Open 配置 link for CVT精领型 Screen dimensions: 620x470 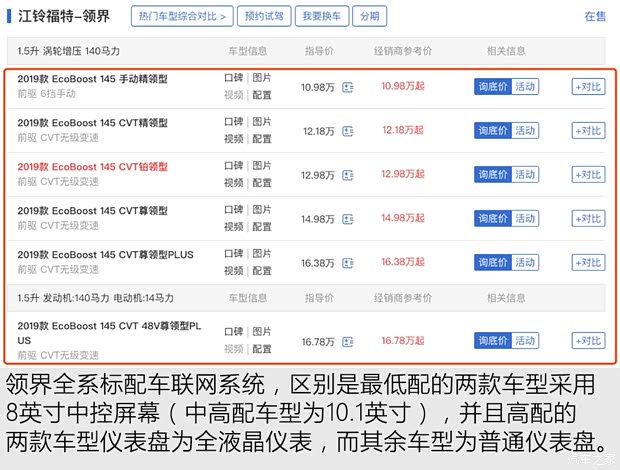261,139
